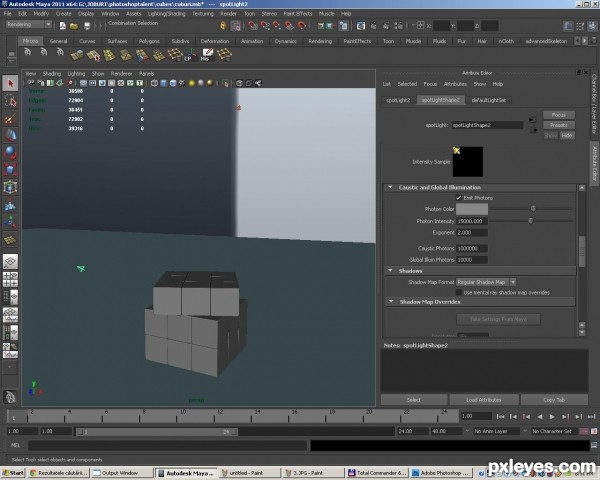Go to input connection icon beside spotLight name
600x480 pixels.
(533, 120)
